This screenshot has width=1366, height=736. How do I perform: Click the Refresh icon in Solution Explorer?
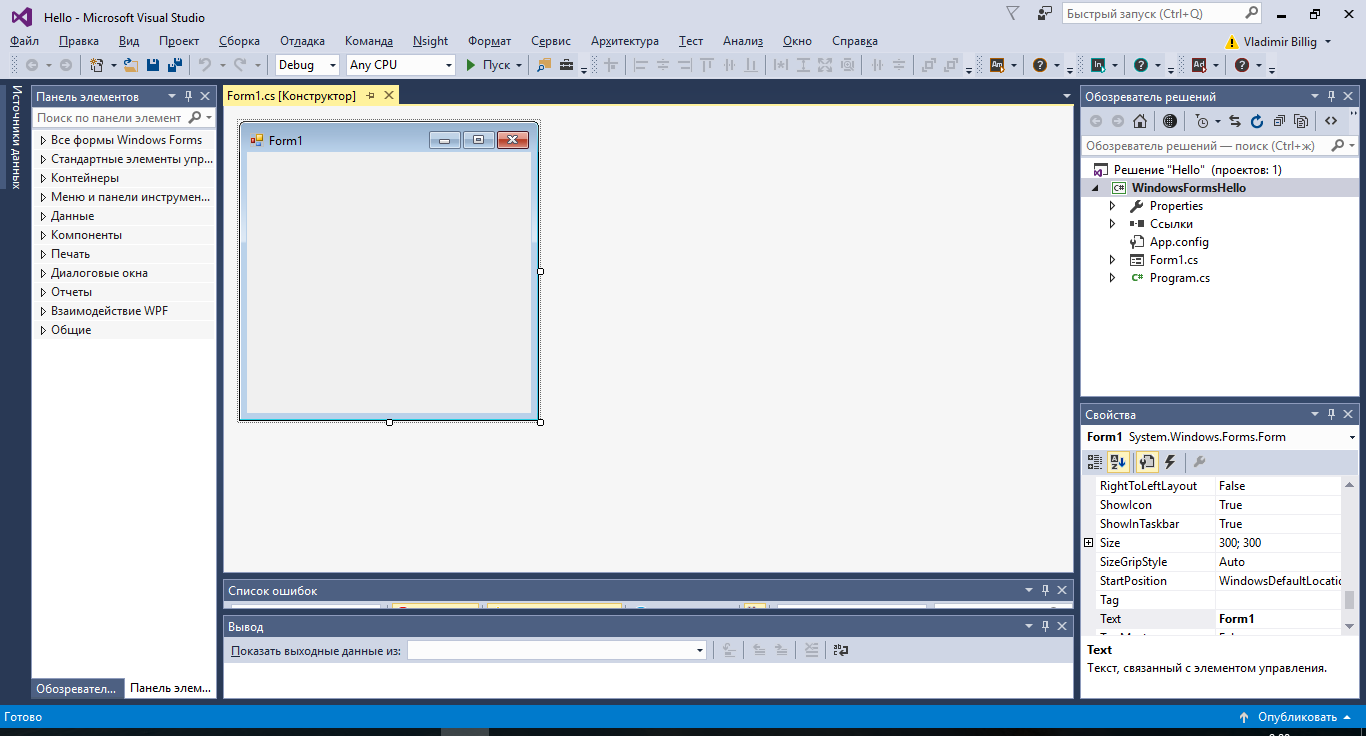[1256, 121]
